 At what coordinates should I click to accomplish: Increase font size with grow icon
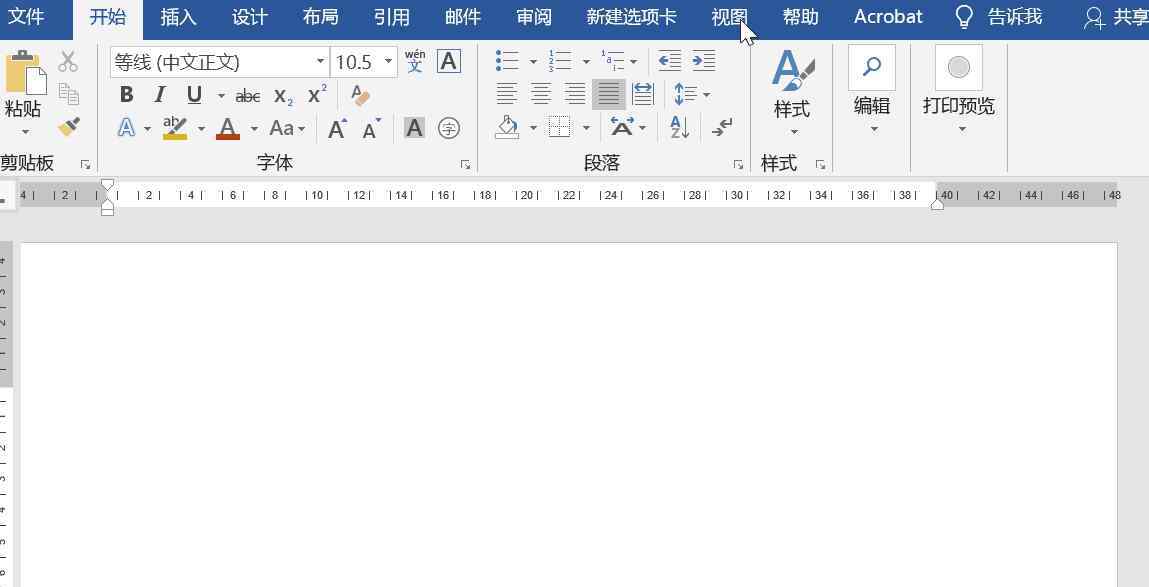tap(337, 129)
